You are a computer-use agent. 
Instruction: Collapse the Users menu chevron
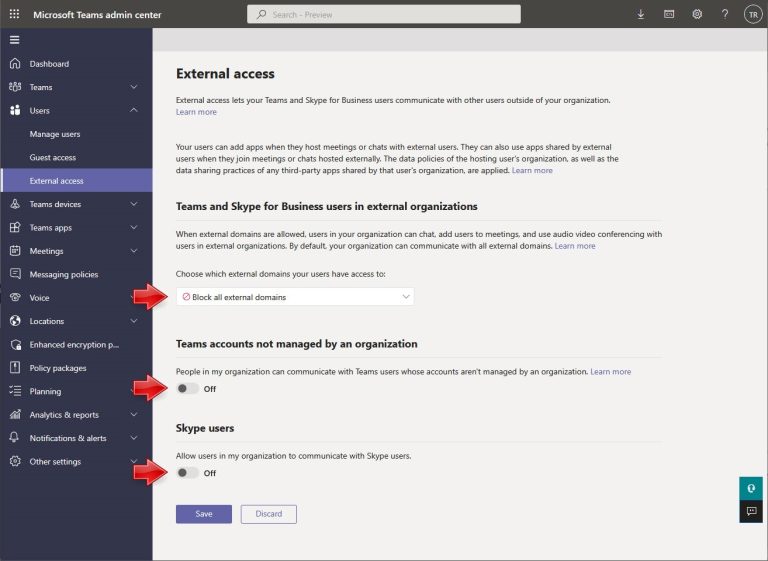pyautogui.click(x=134, y=110)
